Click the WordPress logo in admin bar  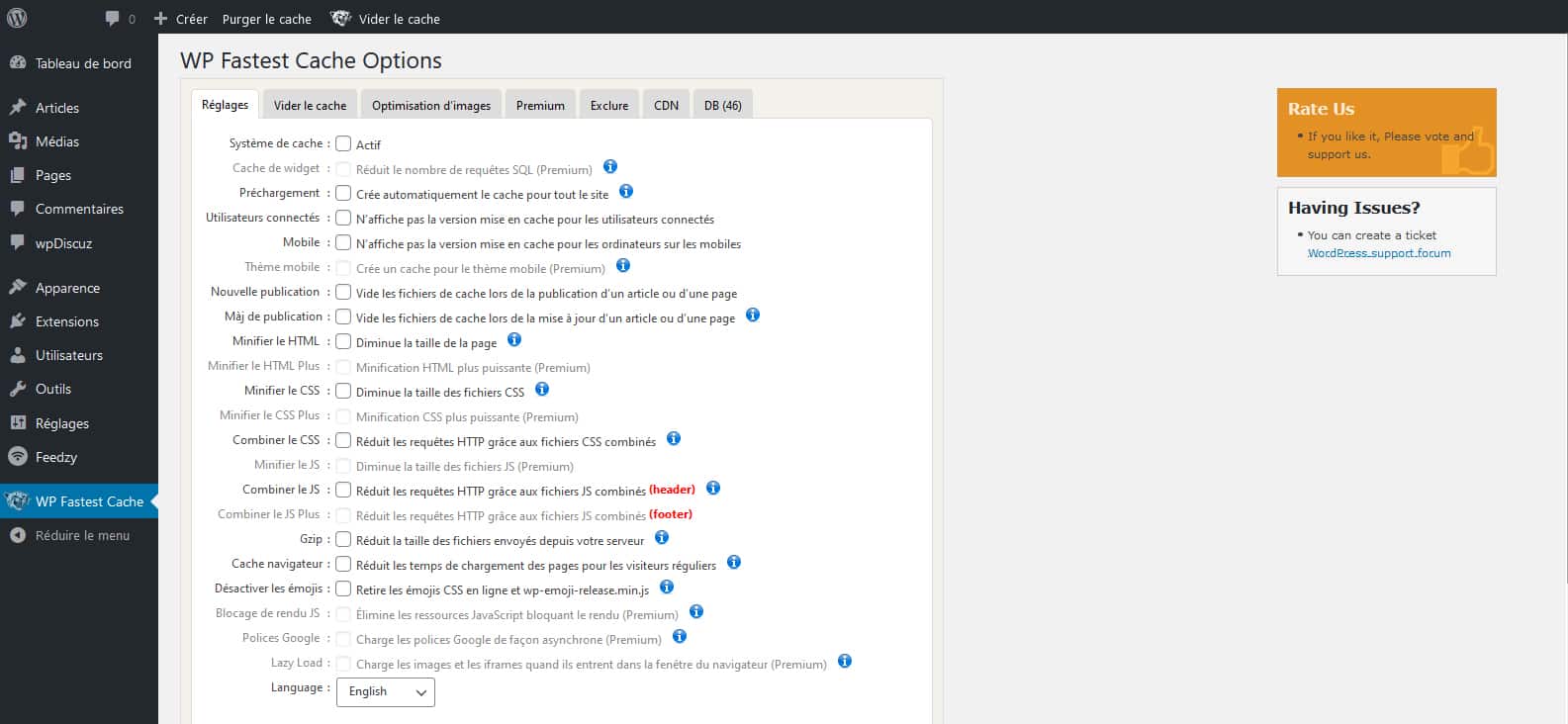pos(17,18)
